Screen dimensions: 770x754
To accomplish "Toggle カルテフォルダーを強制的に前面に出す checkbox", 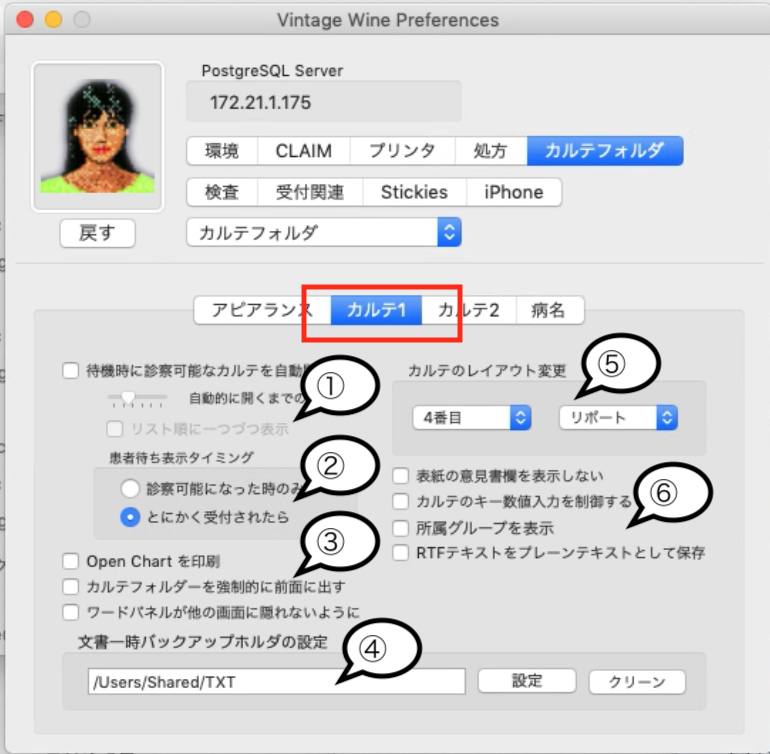I will coord(71,587).
